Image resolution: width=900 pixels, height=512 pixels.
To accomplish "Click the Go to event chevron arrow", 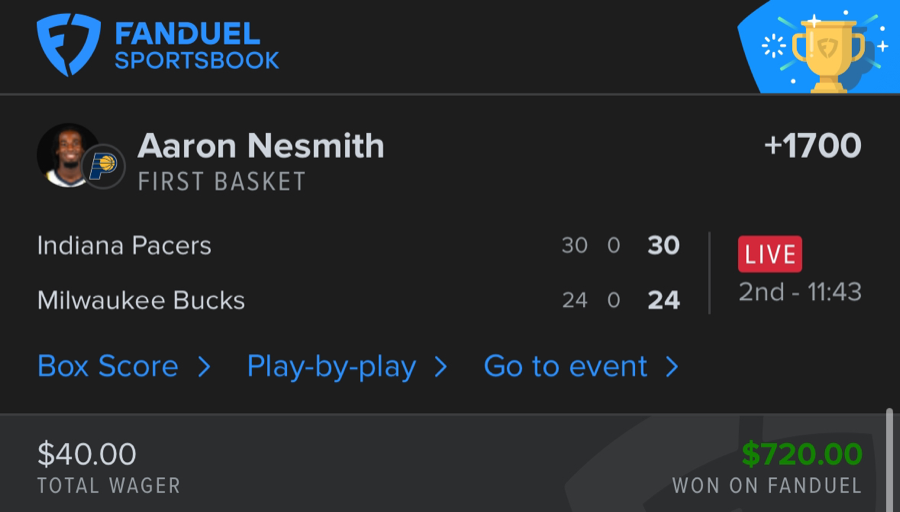I will point(672,367).
